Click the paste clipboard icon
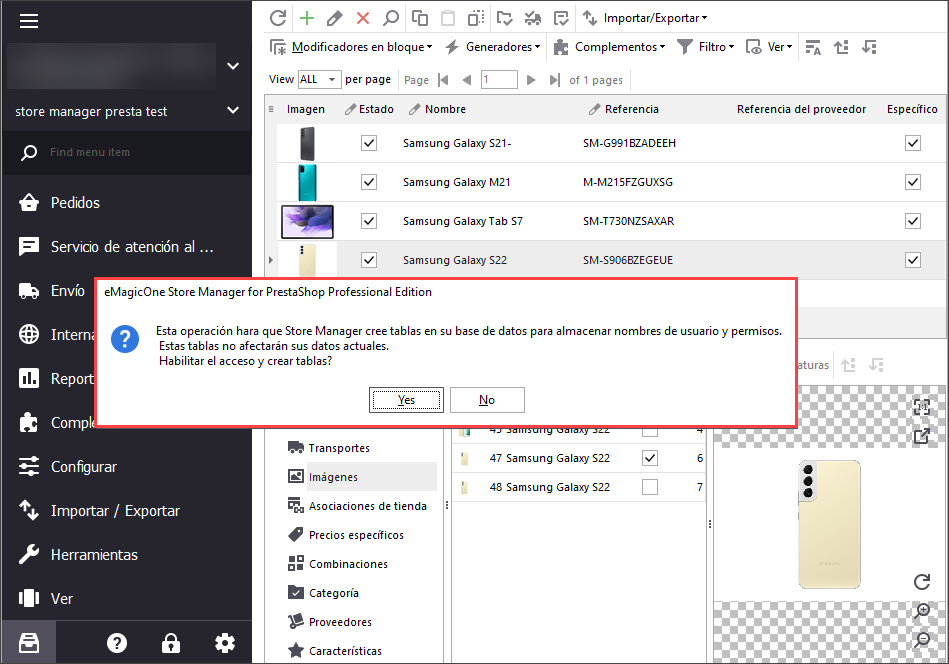This screenshot has width=949, height=664. [448, 18]
